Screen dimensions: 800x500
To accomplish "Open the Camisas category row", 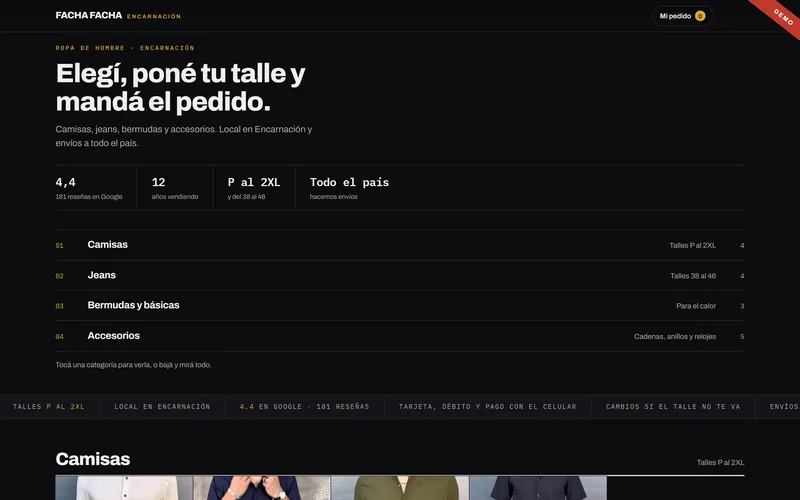I will [399, 245].
